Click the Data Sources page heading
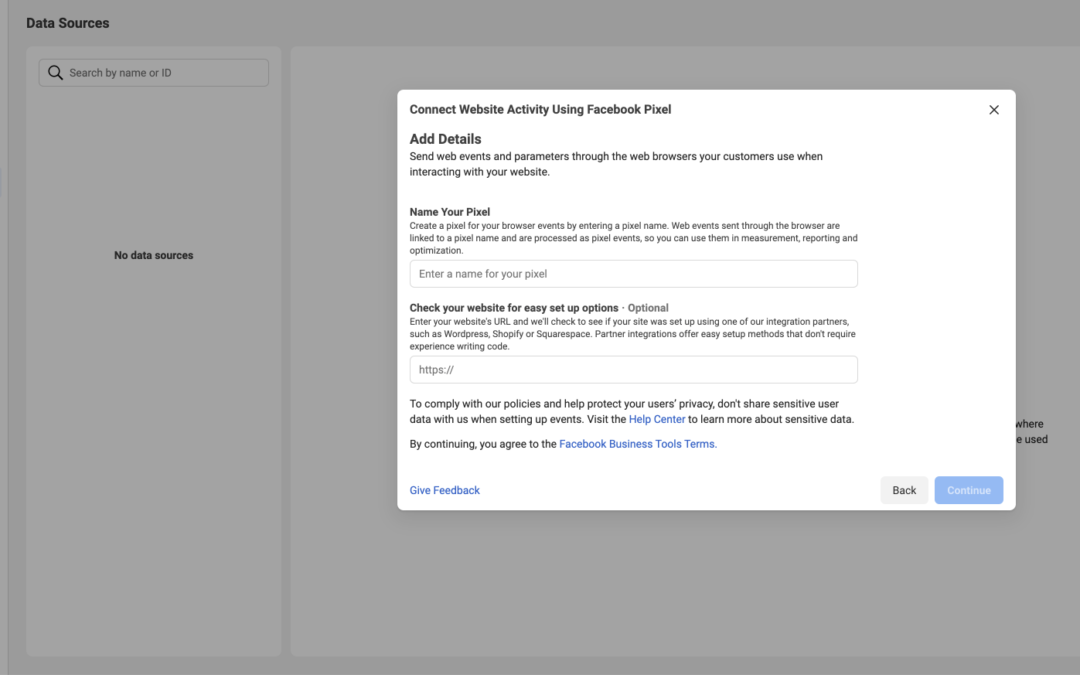Screen dimensions: 1080x675 tap(68, 23)
